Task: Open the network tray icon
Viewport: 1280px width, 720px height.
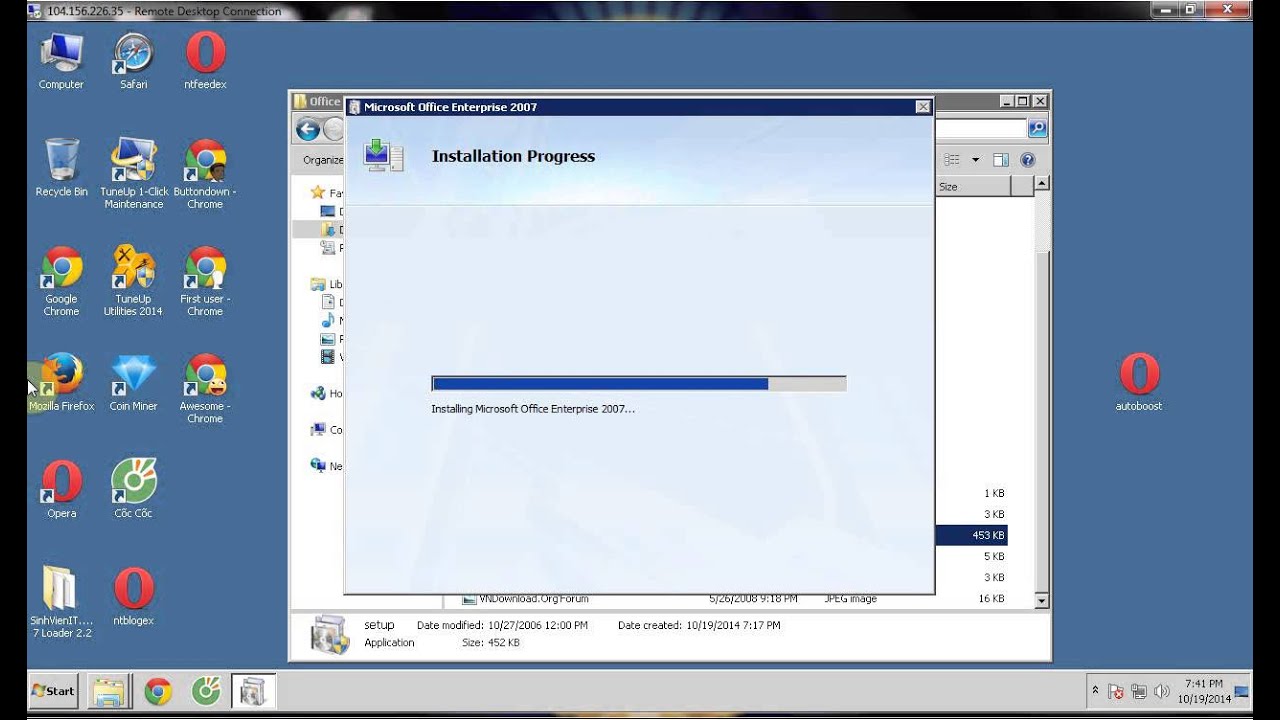Action: tap(1138, 691)
